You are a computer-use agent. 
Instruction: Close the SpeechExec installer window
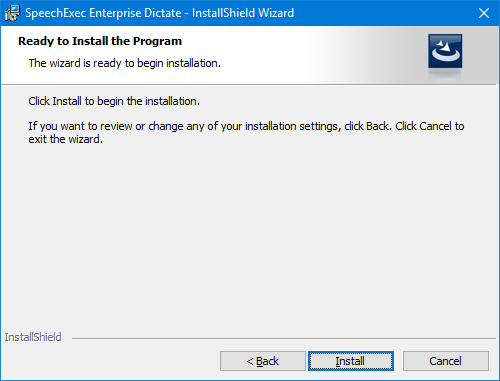coord(484,13)
